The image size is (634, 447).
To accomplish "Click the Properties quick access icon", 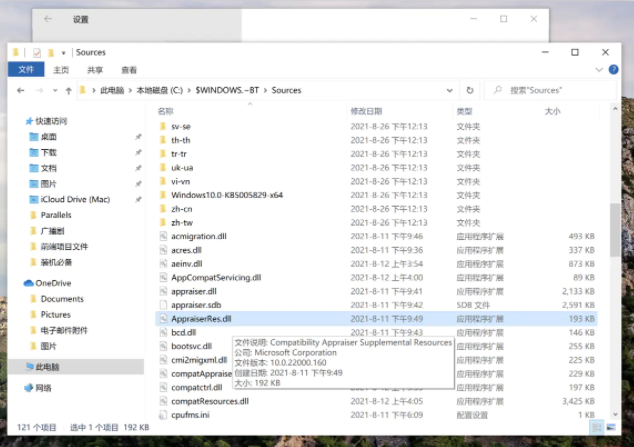I will pyautogui.click(x=37, y=53).
